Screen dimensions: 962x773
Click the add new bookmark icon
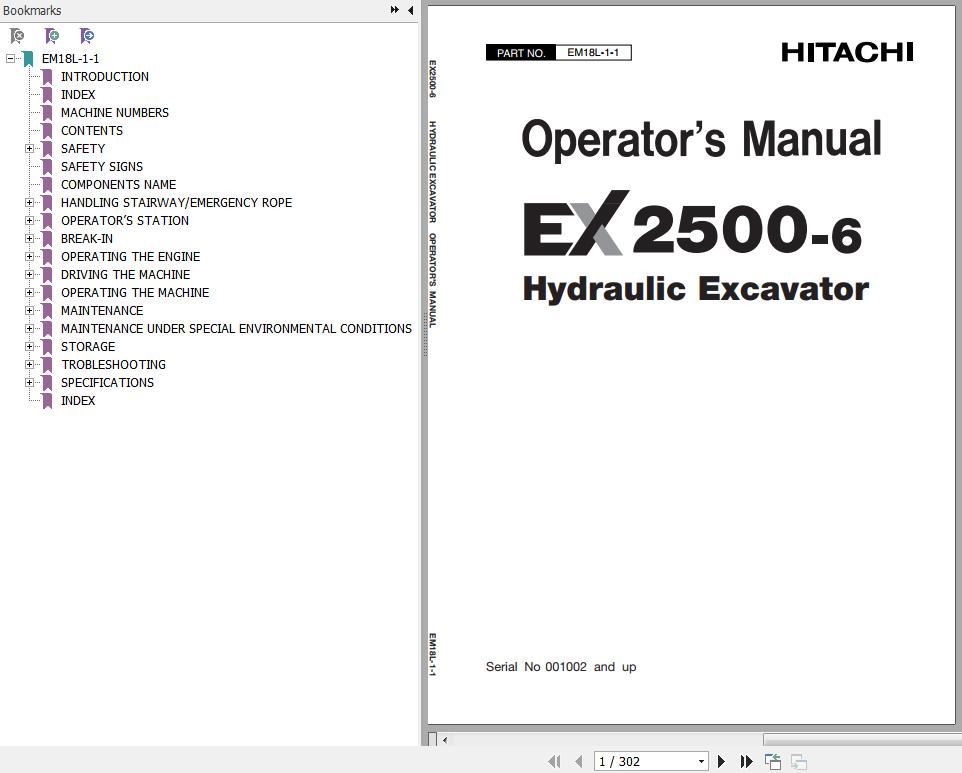(x=52, y=36)
